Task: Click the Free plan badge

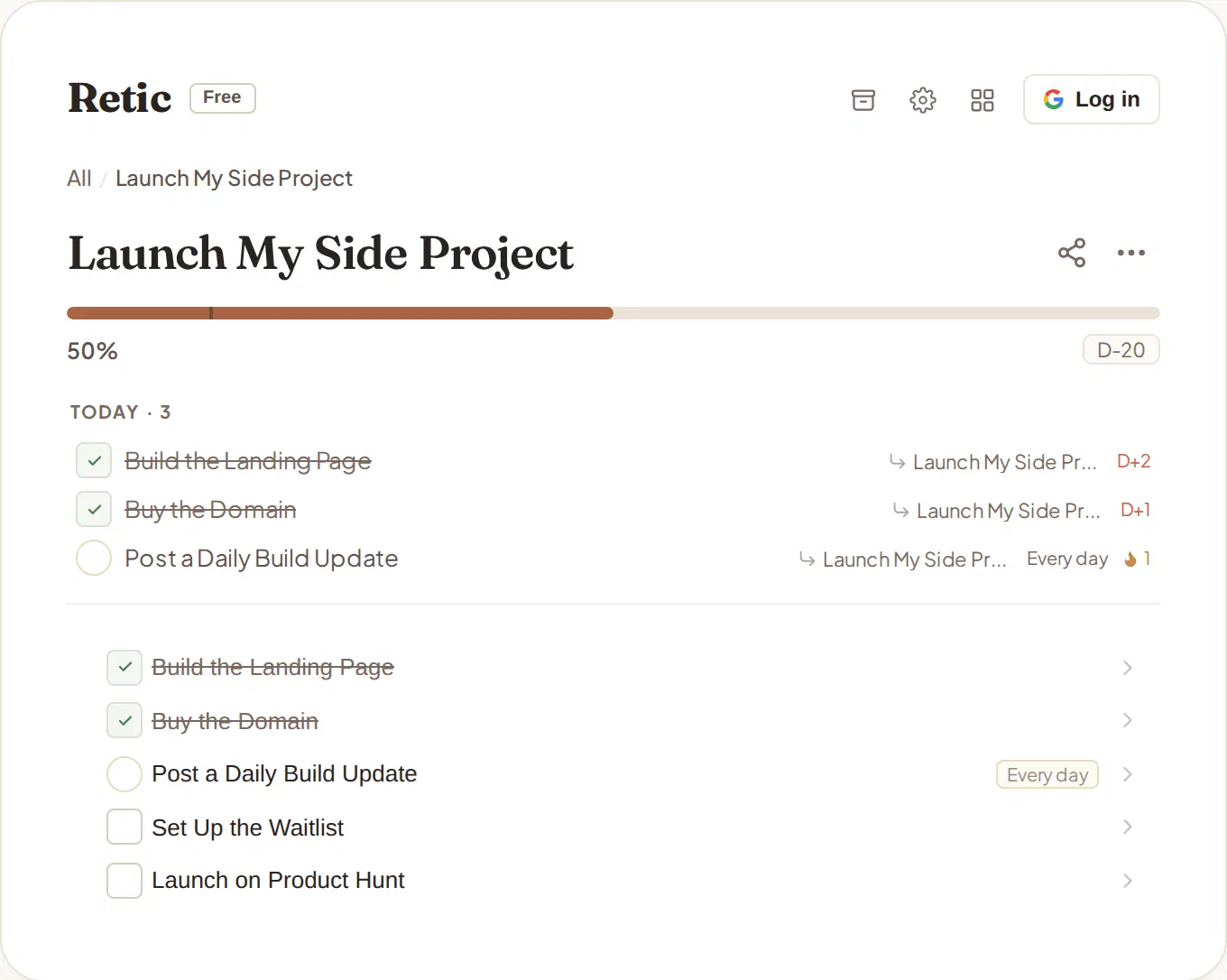Action: point(223,98)
